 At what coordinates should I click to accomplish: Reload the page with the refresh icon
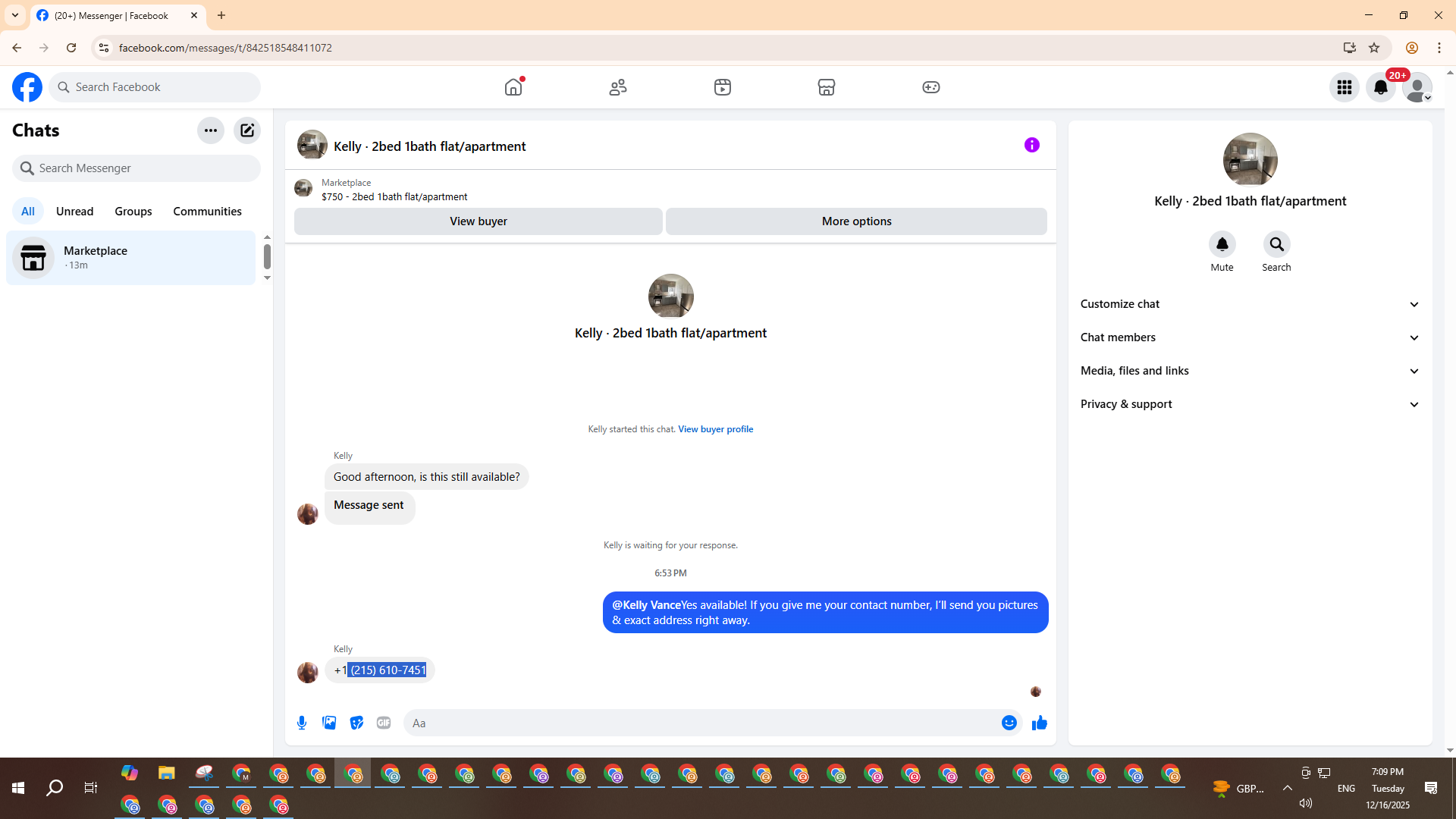71,48
